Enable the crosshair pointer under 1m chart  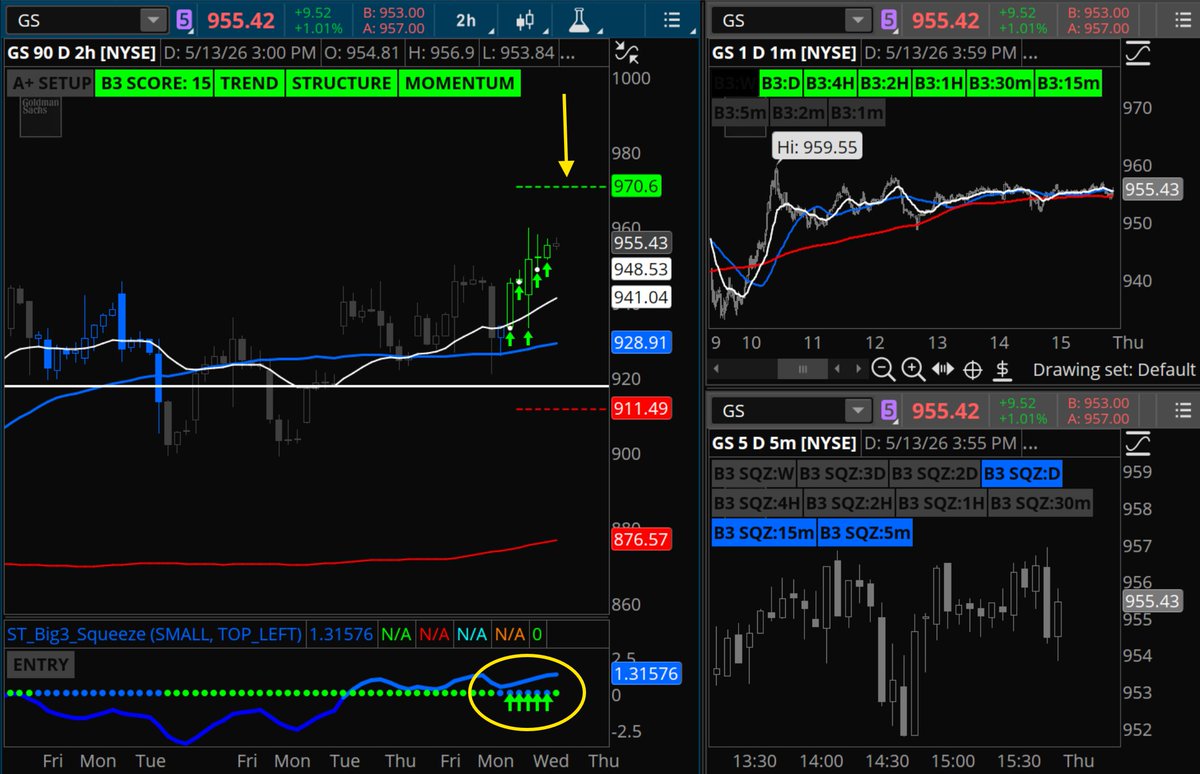click(x=972, y=369)
